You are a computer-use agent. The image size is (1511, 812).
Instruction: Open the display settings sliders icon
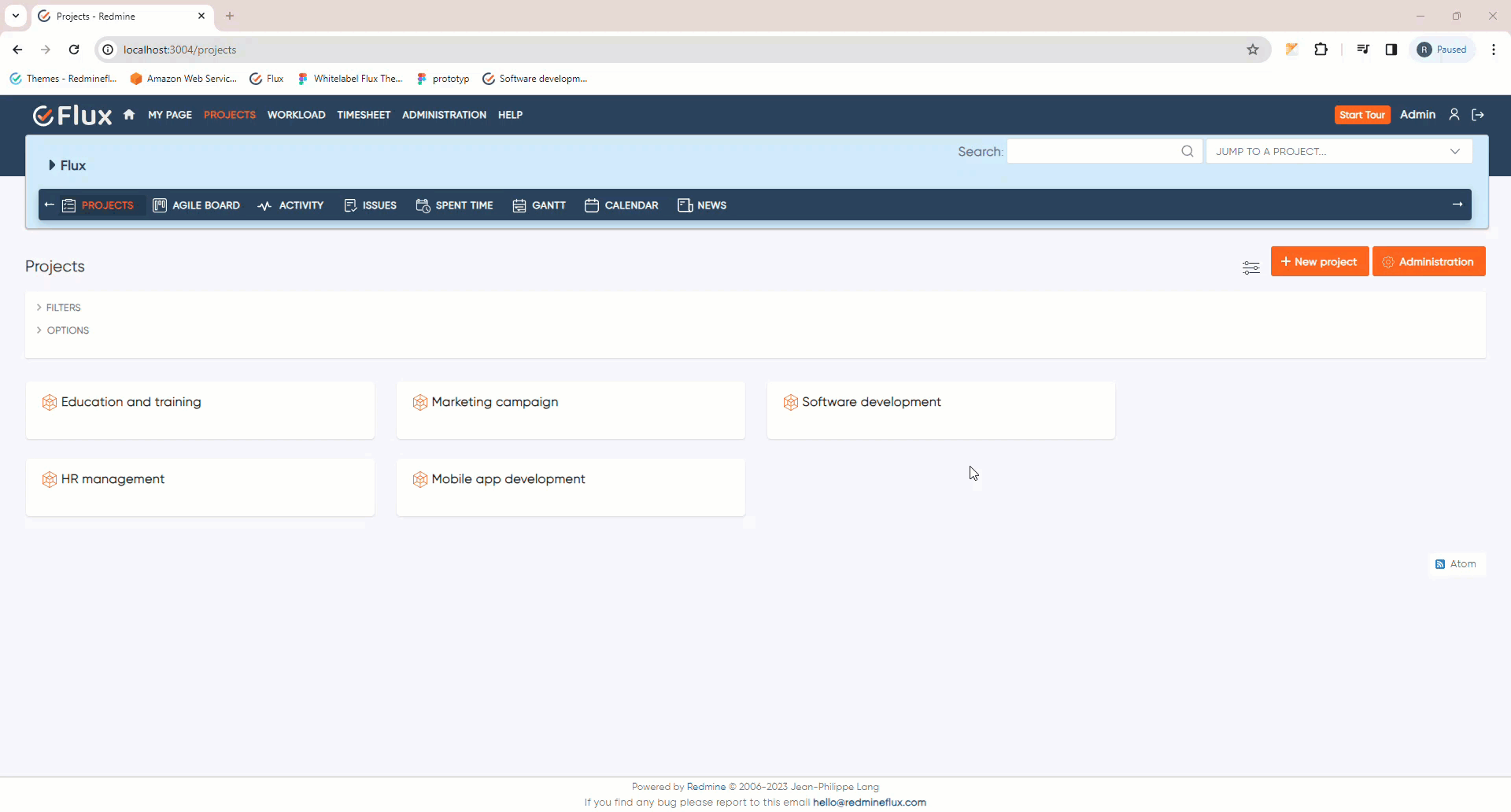(x=1251, y=268)
